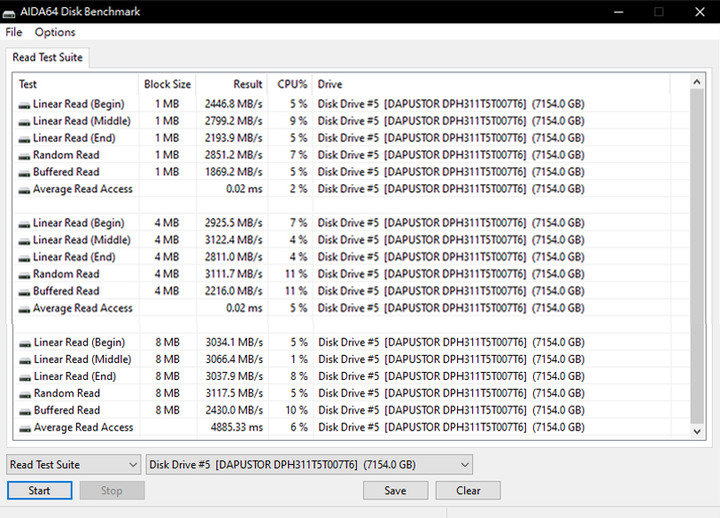Select the 2430.0 MB/s result value

tap(234, 411)
